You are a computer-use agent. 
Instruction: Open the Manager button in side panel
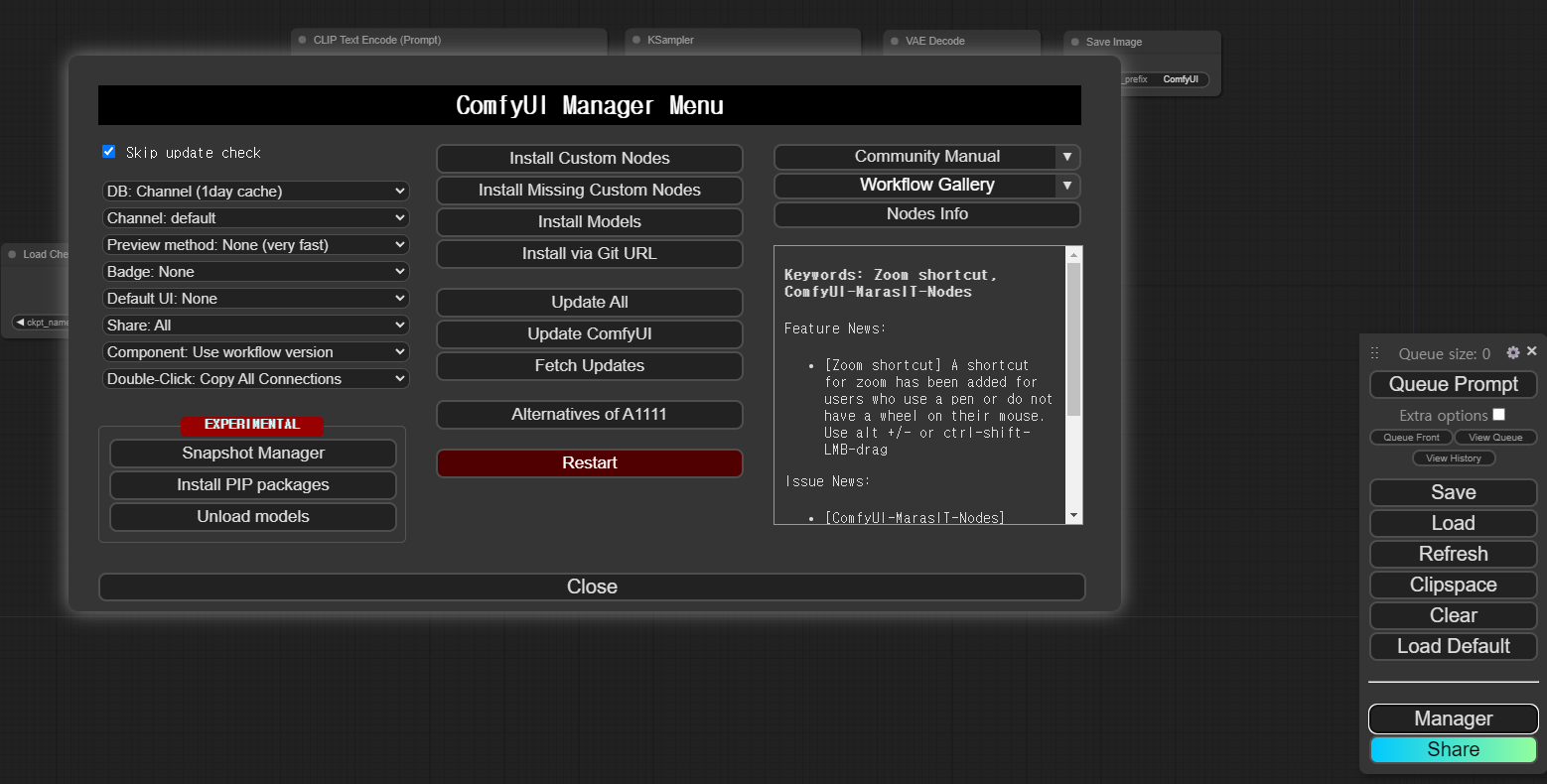point(1454,719)
